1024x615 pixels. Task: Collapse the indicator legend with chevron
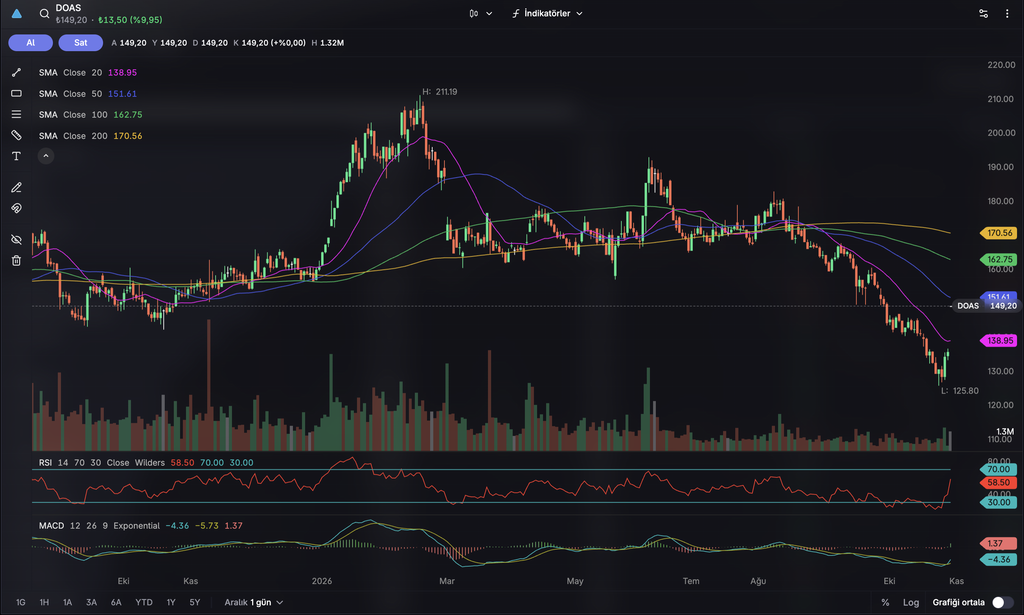point(46,156)
